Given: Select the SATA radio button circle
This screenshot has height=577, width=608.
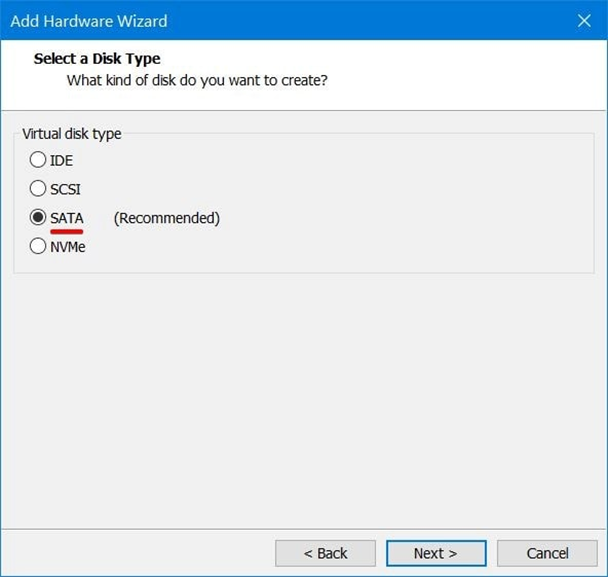Looking at the screenshot, I should (x=38, y=217).
